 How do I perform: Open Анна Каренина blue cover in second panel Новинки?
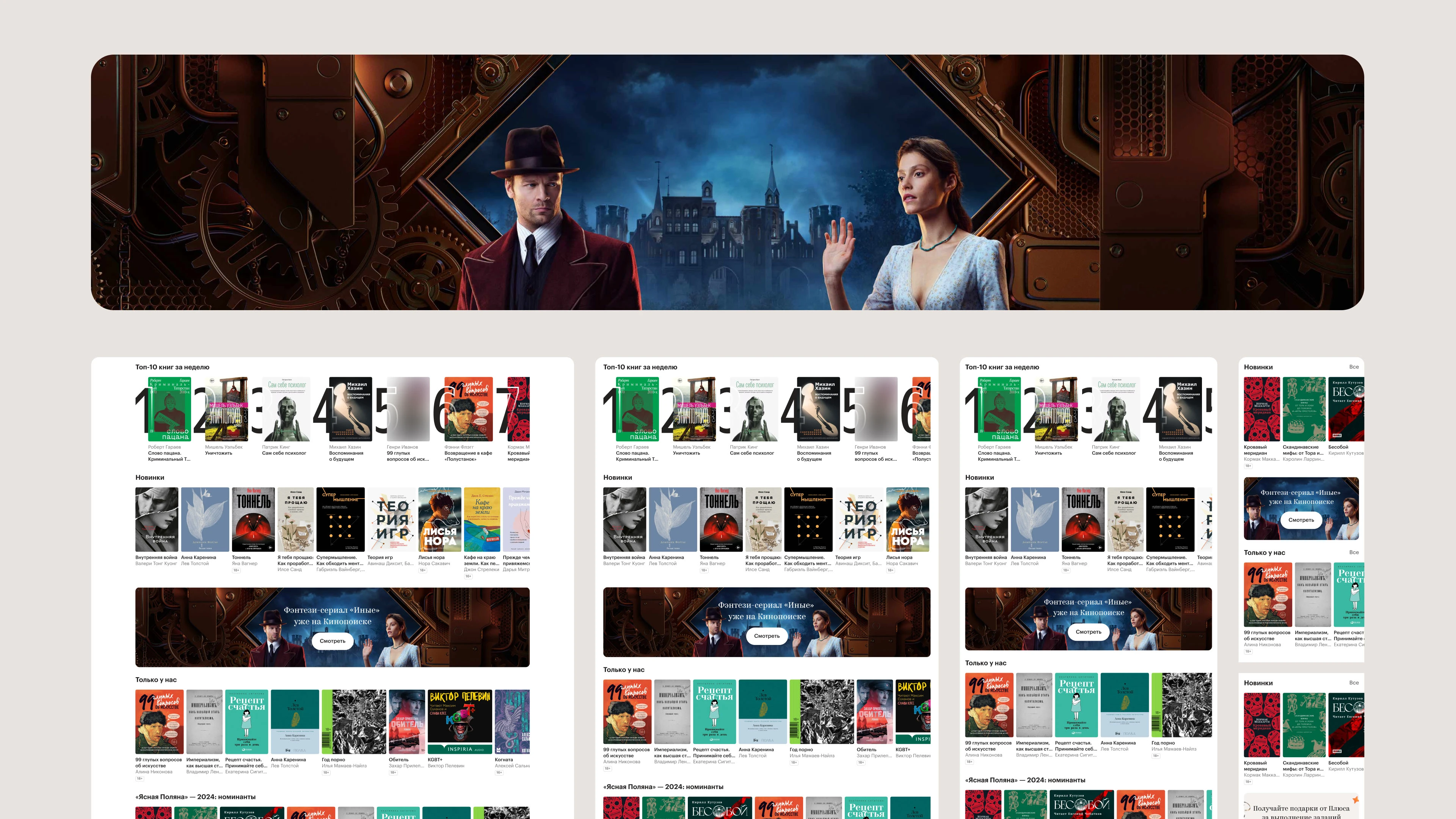(673, 519)
